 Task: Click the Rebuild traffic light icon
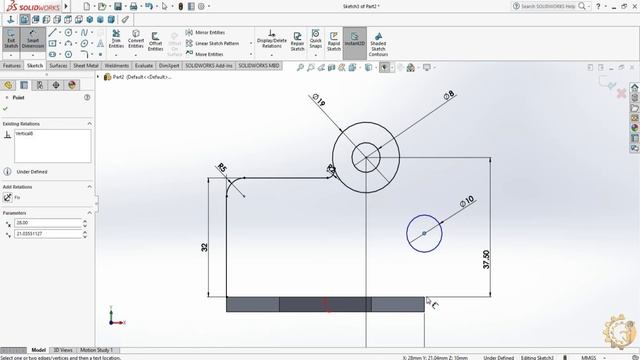pyautogui.click(x=180, y=6)
